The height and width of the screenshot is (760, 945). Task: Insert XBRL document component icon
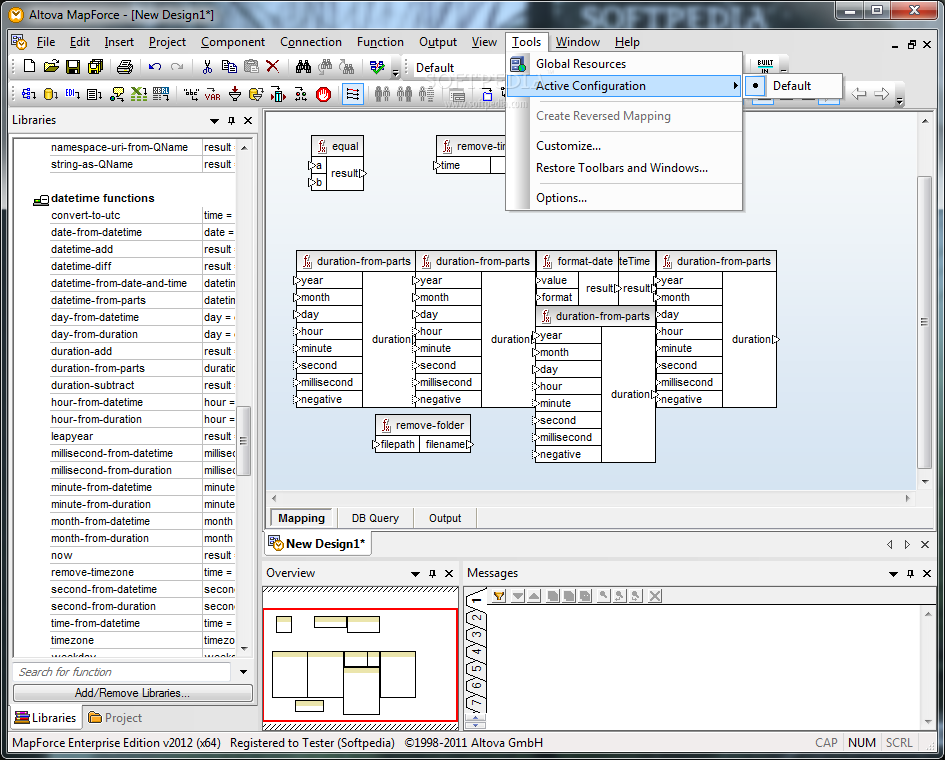click(161, 94)
